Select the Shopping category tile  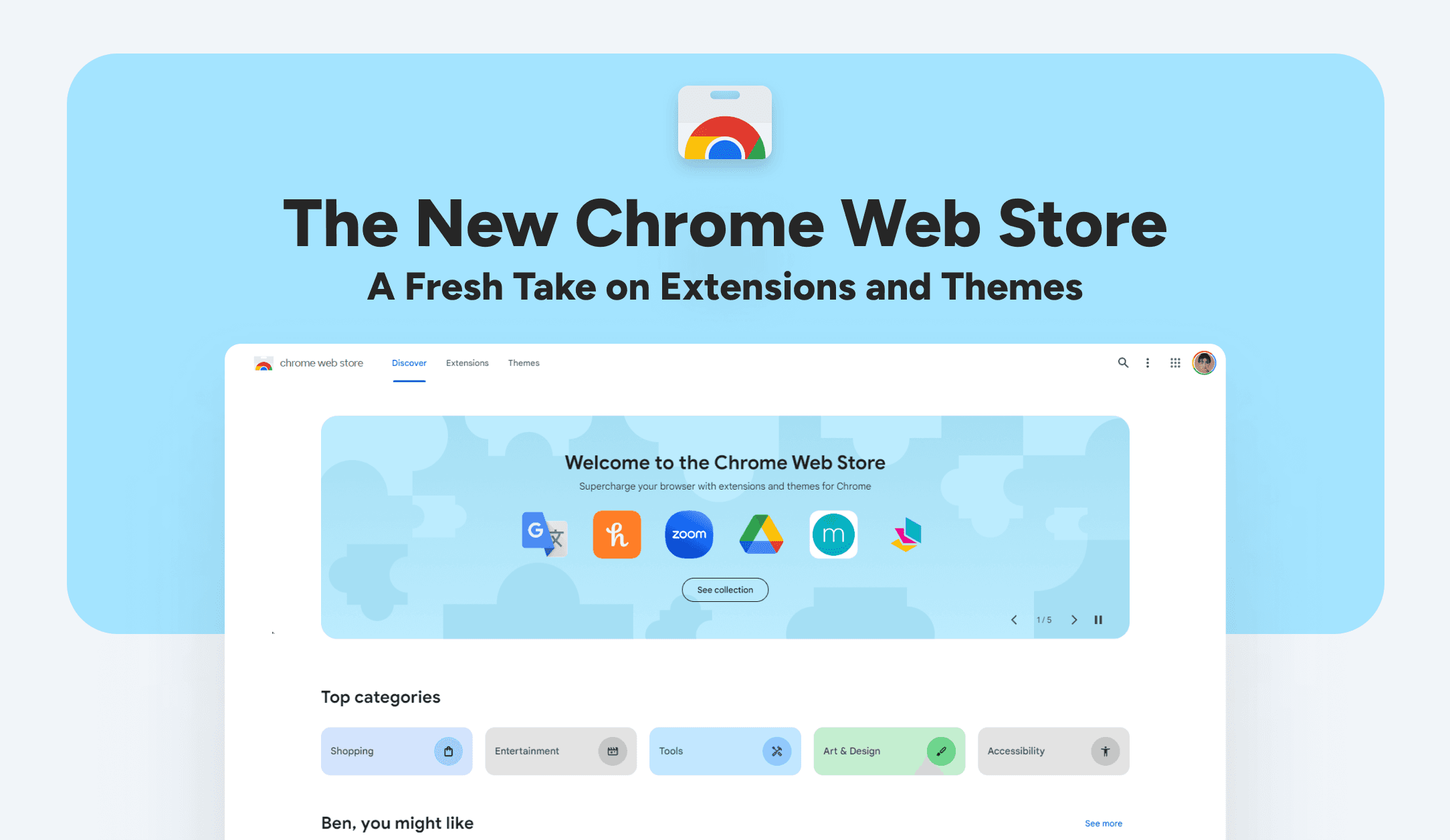coord(396,750)
